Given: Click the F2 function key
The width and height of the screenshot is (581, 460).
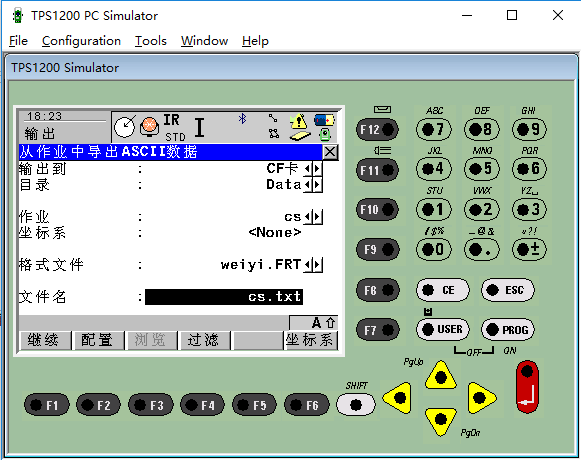Looking at the screenshot, I should click(x=99, y=405).
